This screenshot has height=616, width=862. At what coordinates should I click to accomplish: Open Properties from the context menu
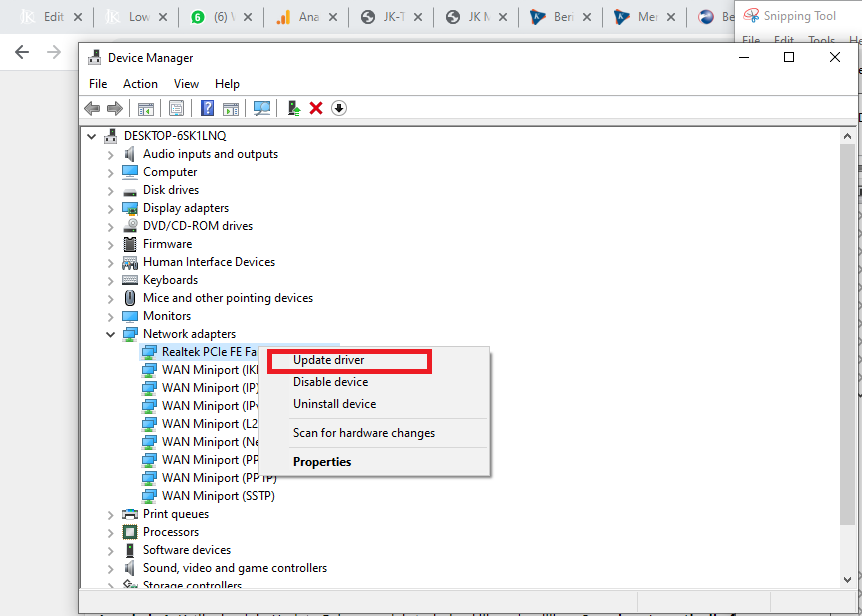click(322, 462)
